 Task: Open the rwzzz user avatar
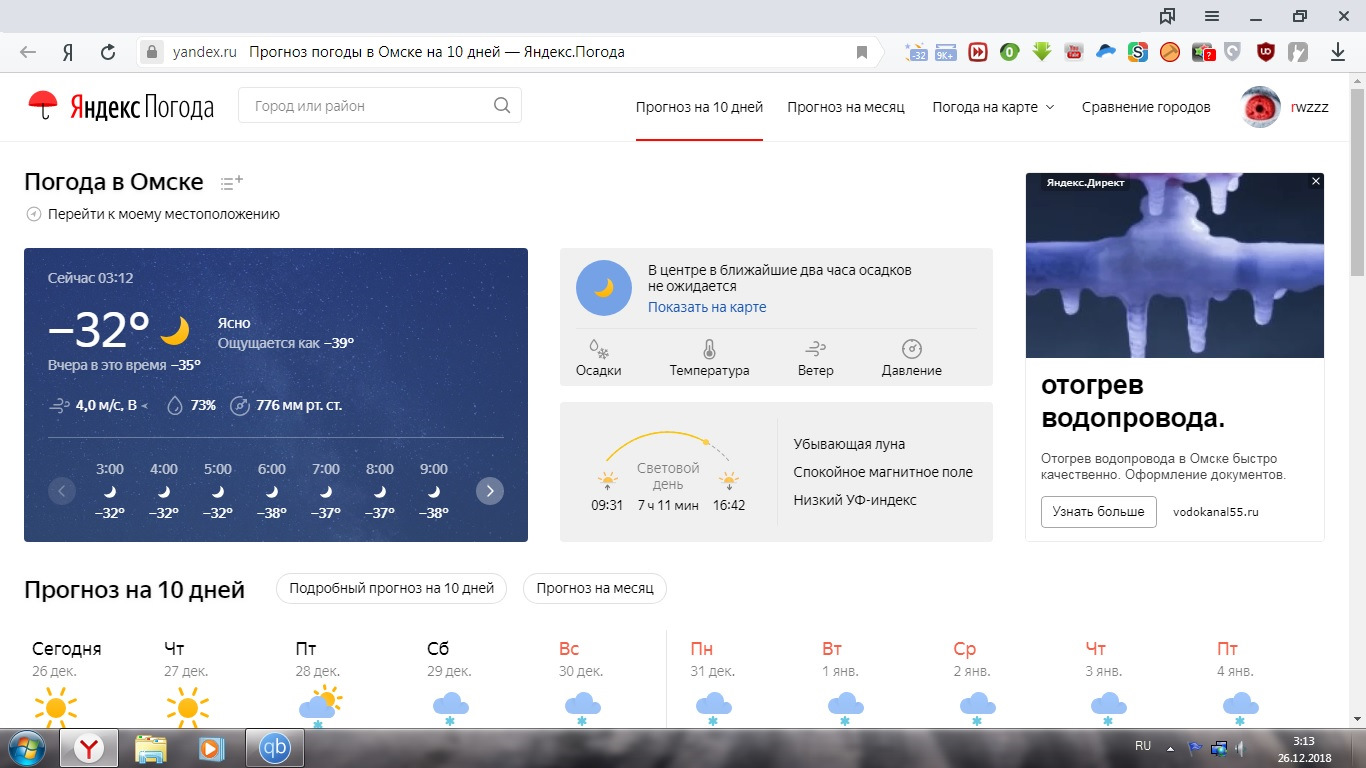[1260, 107]
